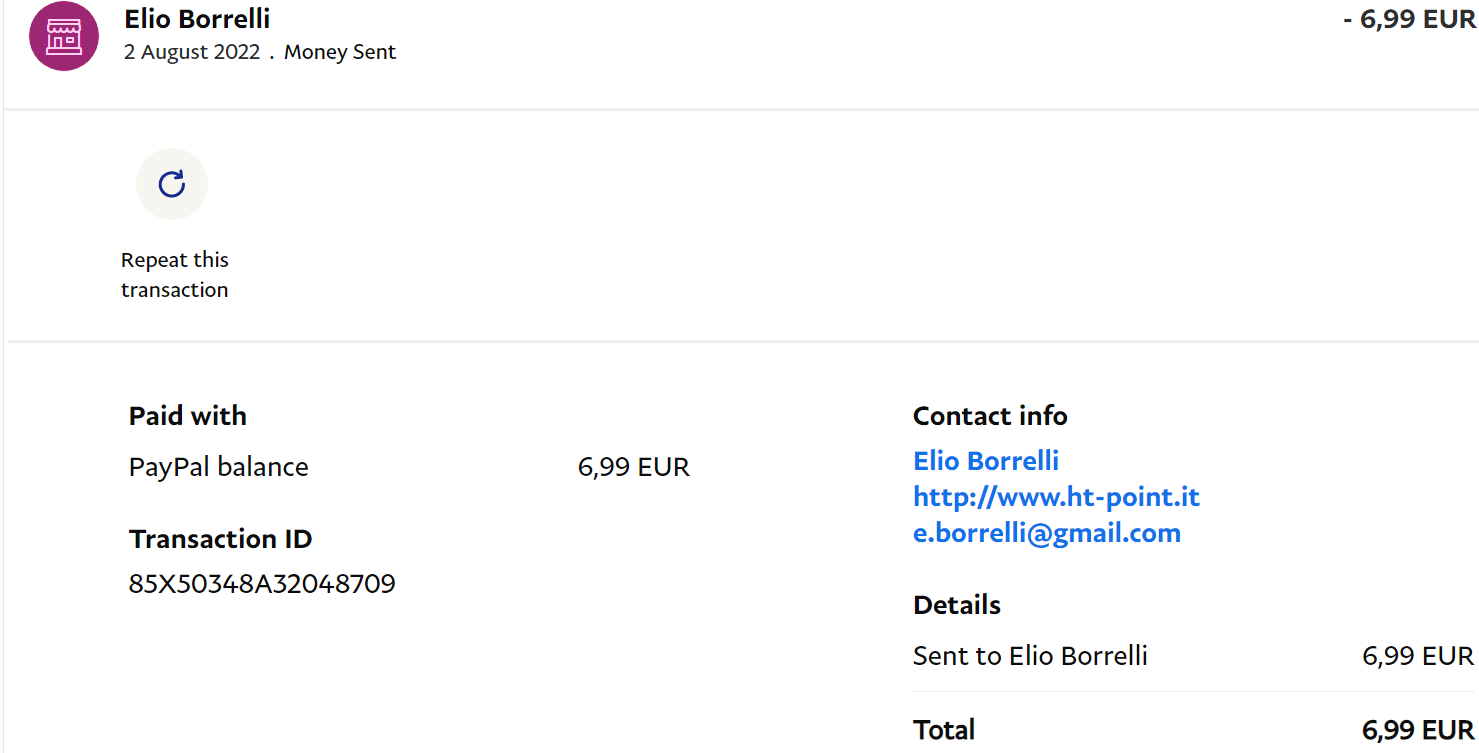Viewport: 1479px width, 753px height.
Task: Click the 'Paid with' heading
Action: tap(187, 416)
